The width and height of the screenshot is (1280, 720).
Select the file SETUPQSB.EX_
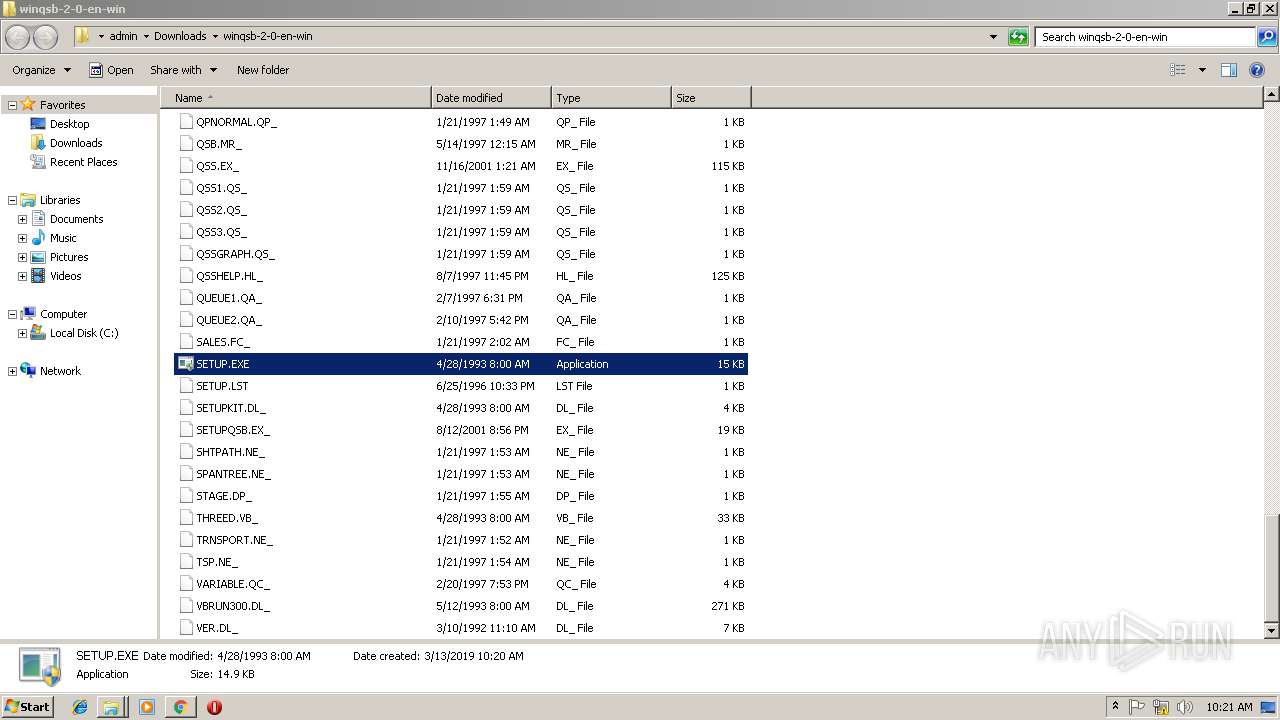pyautogui.click(x=461, y=430)
